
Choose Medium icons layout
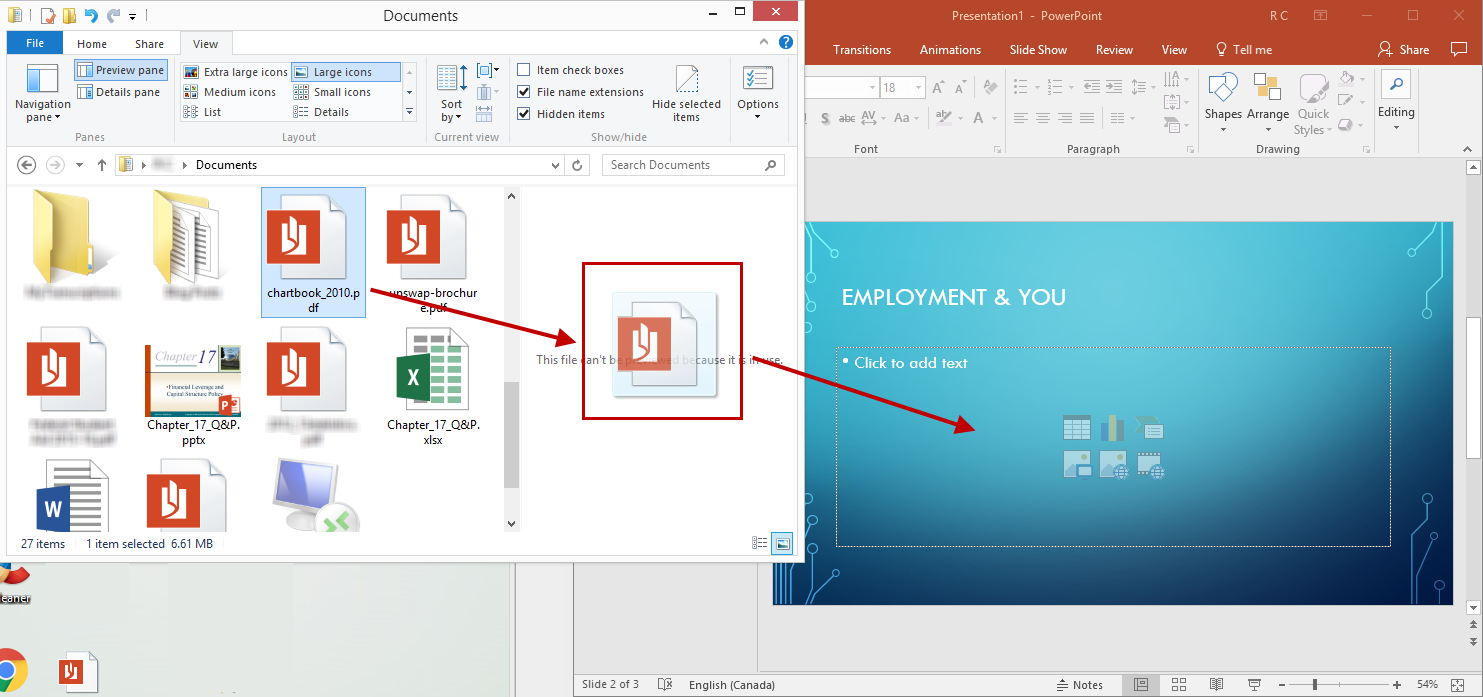click(x=230, y=92)
